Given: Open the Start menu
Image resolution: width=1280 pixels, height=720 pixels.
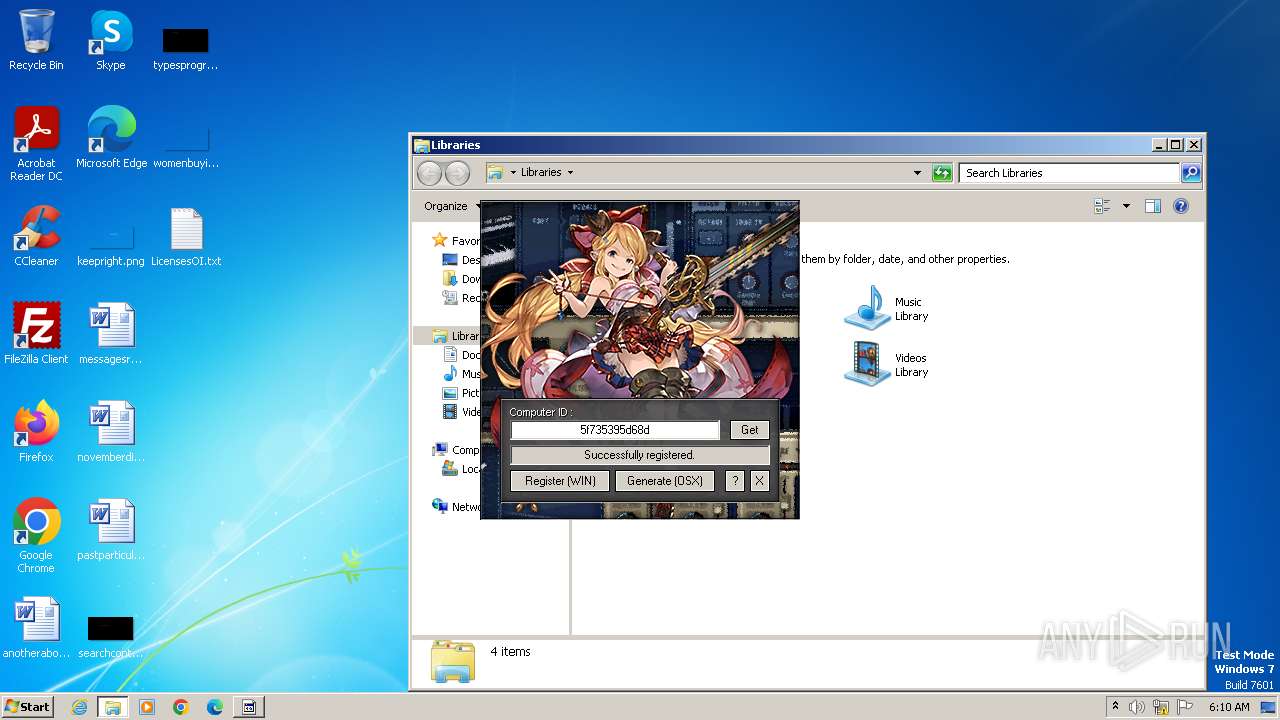Looking at the screenshot, I should click(x=28, y=706).
